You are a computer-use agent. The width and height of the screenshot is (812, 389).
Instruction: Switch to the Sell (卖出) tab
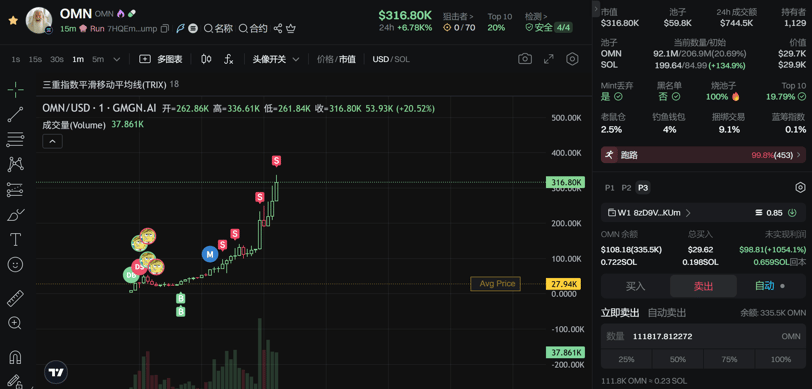point(703,286)
